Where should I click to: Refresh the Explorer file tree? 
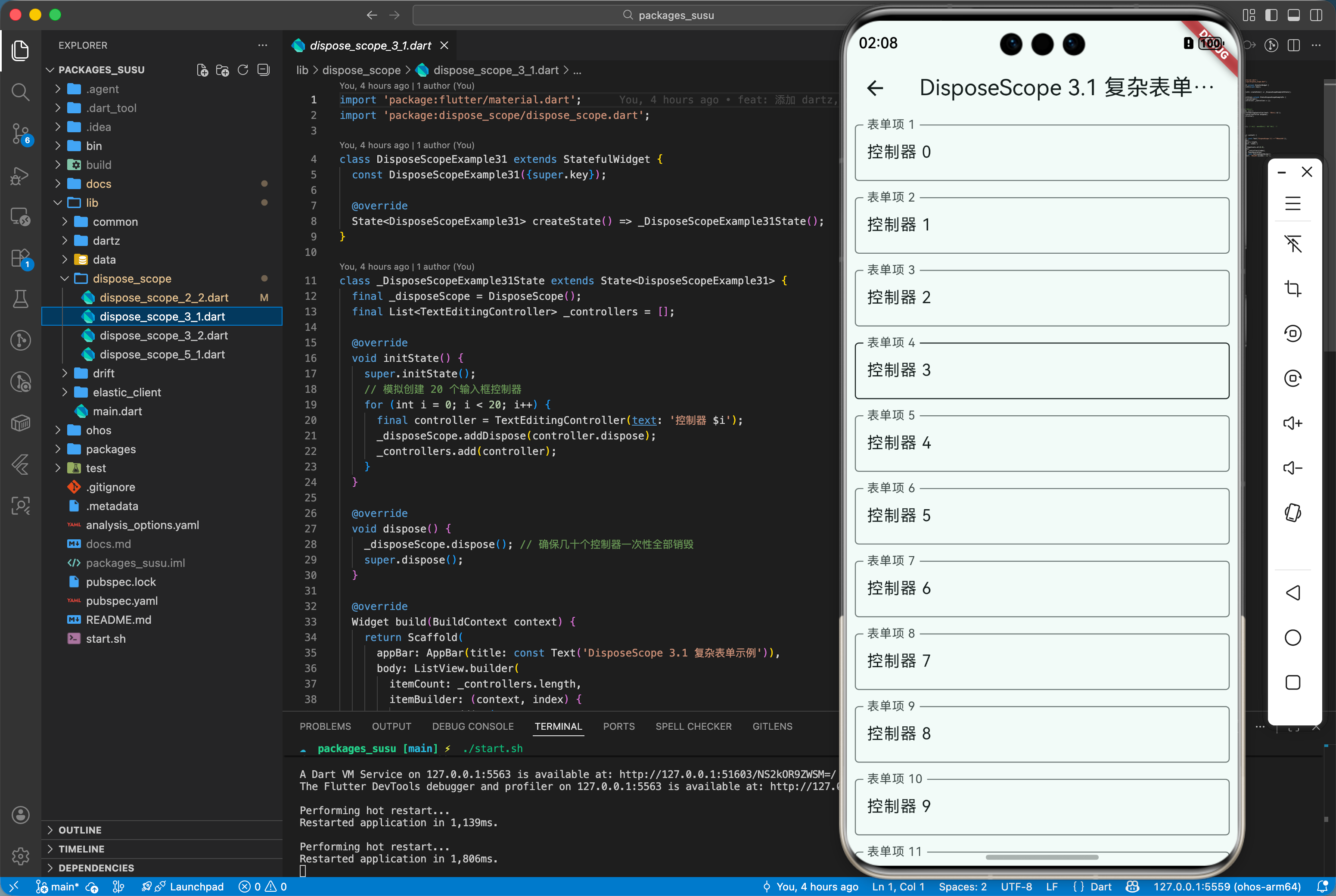243,70
